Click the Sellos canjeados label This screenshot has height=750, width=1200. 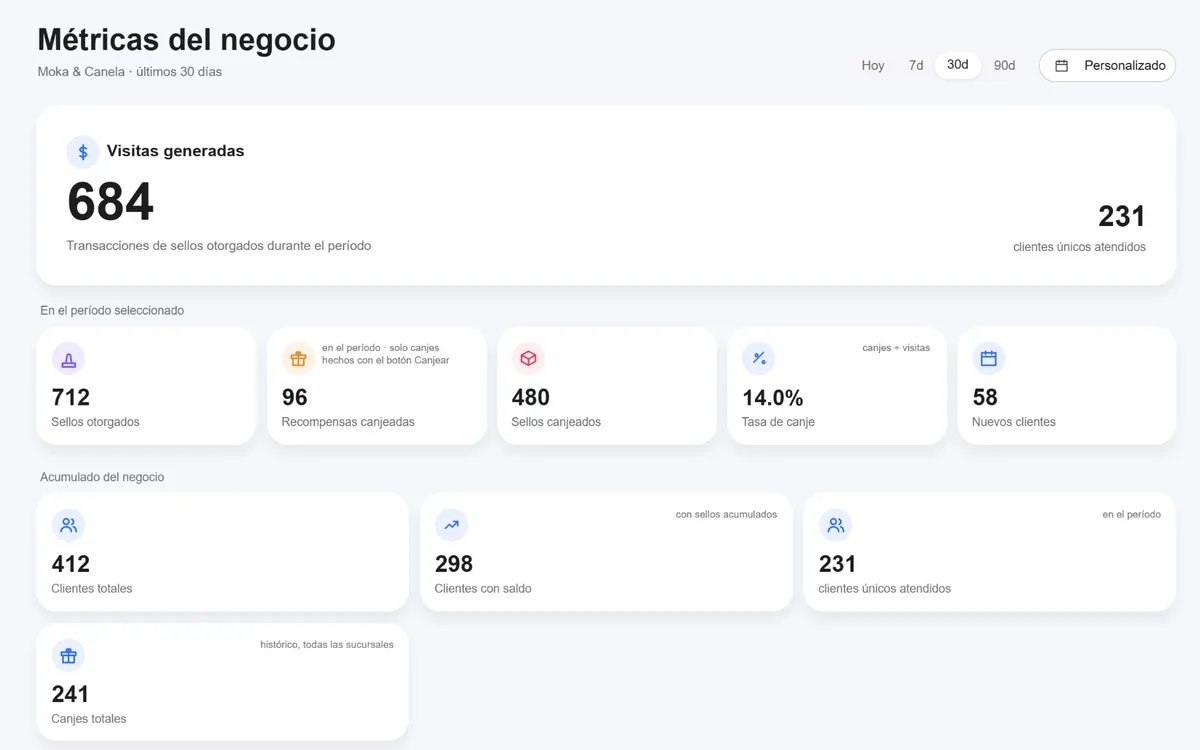[556, 422]
